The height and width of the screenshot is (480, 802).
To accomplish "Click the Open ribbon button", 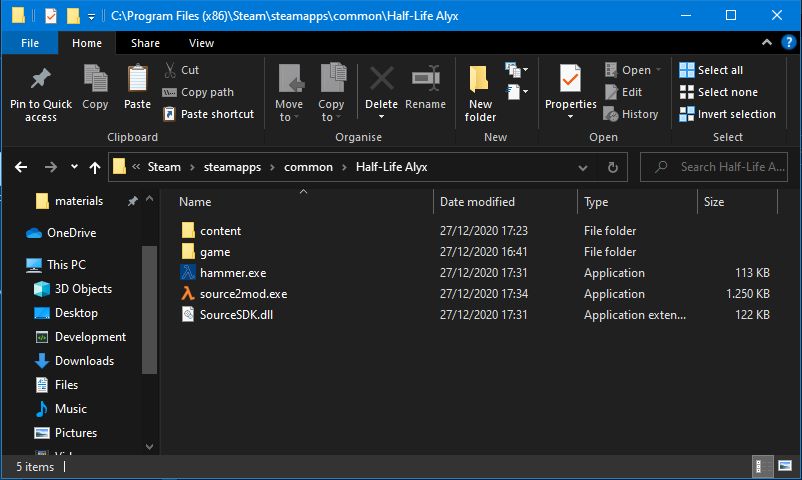I will [x=633, y=70].
